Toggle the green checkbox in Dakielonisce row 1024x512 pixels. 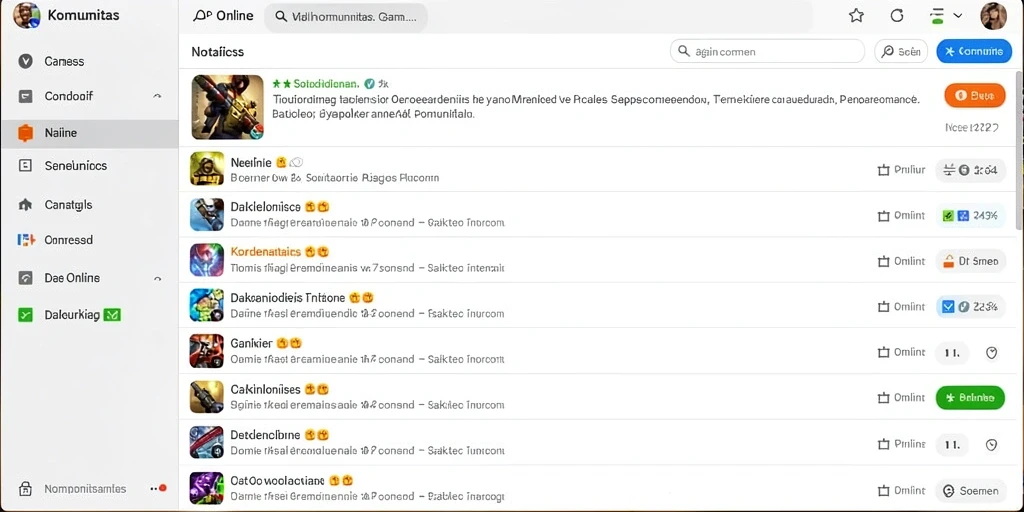coord(948,216)
